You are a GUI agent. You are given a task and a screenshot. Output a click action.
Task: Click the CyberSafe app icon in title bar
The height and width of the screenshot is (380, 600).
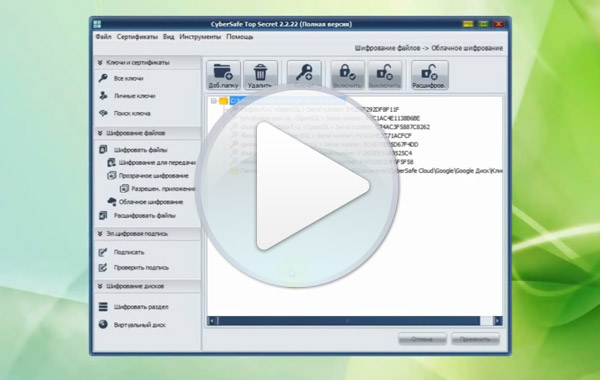tap(97, 24)
